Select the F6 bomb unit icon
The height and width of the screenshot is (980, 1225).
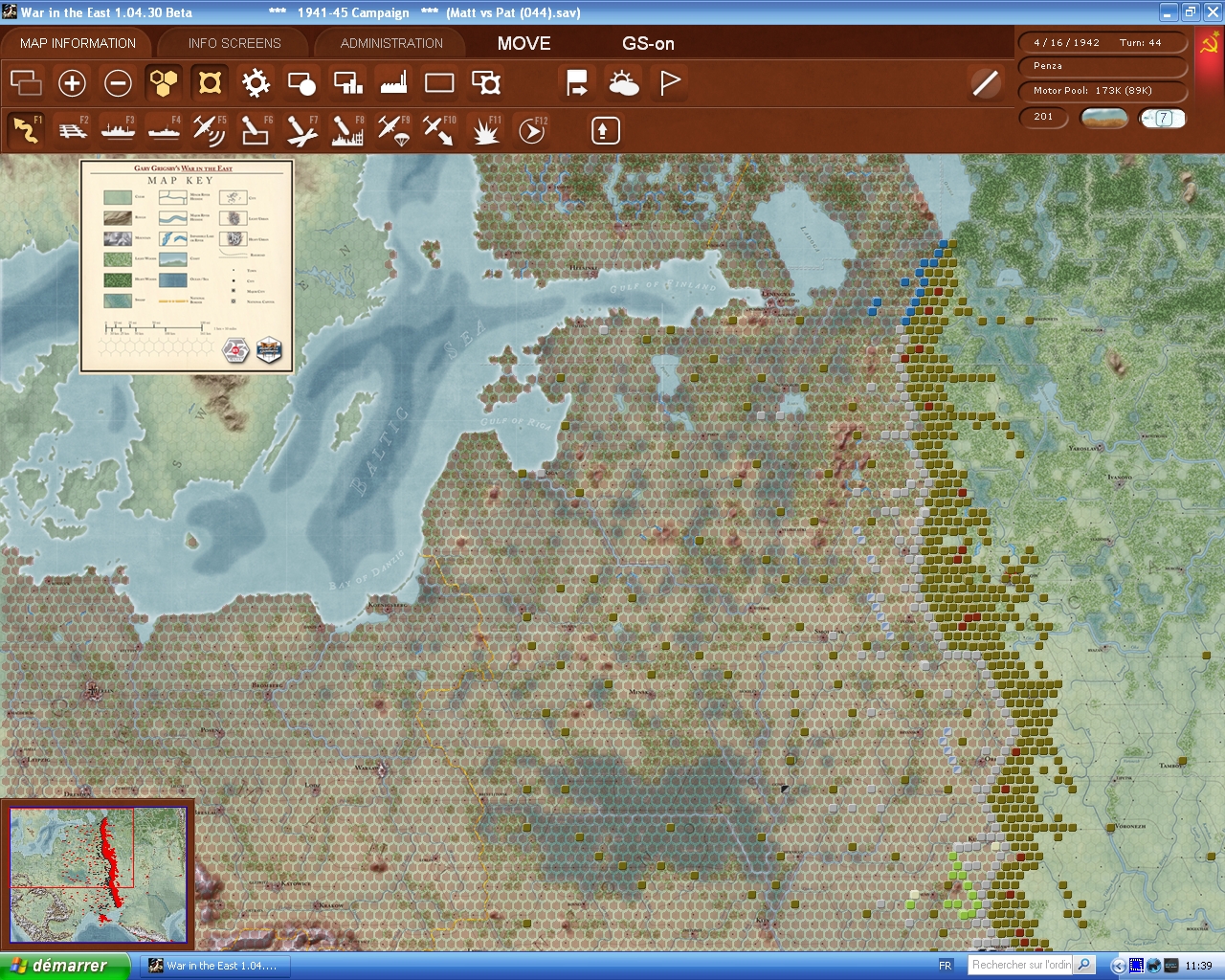tap(256, 130)
